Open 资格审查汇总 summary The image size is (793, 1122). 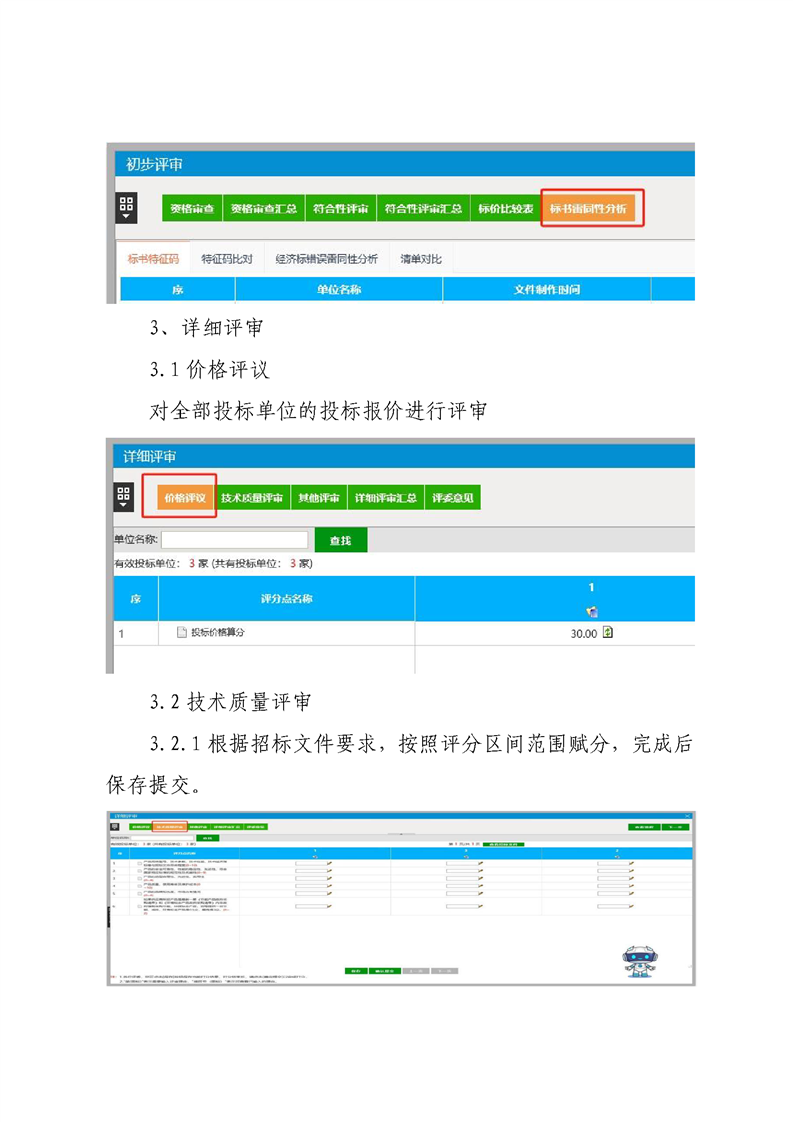(262, 209)
